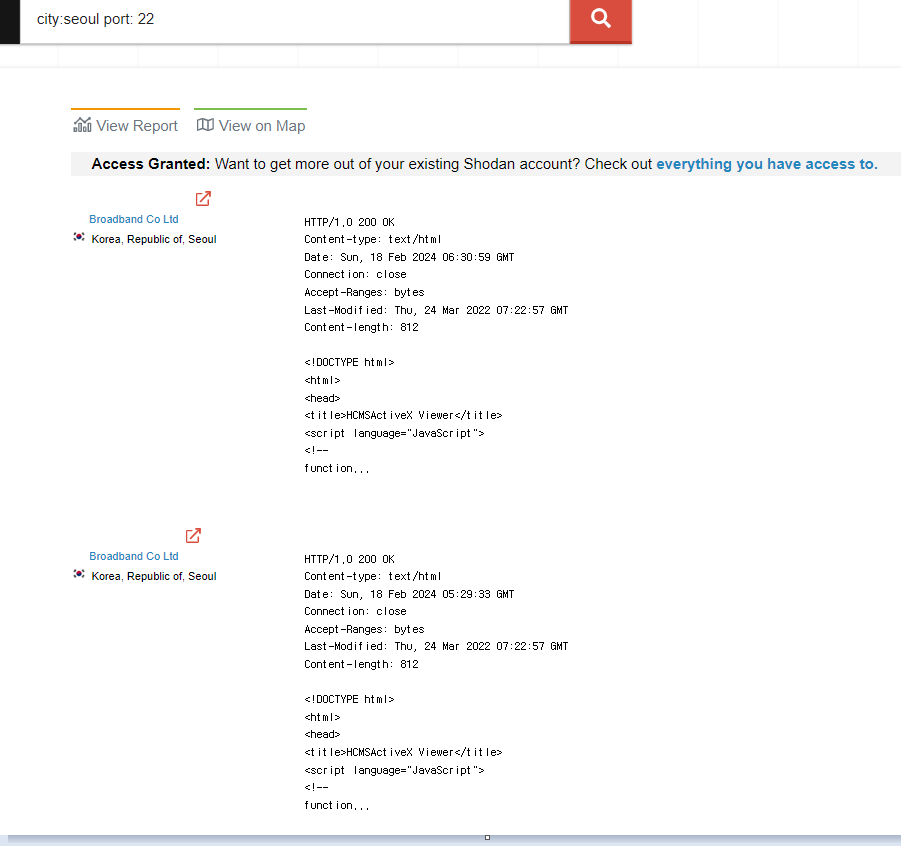This screenshot has width=901, height=846.
Task: Open 'everything you have access to' link
Action: [x=767, y=164]
